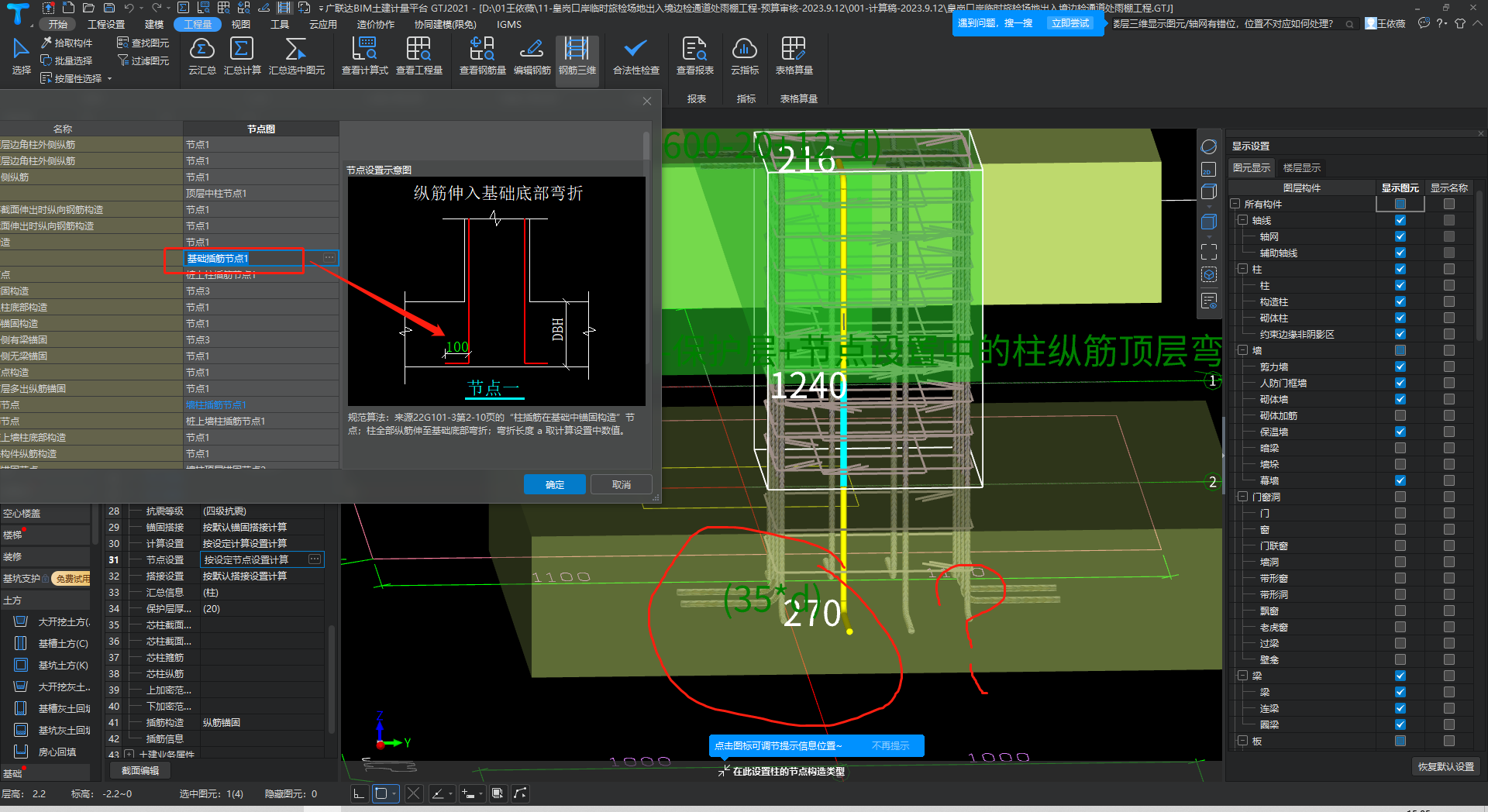1488x812 pixels.
Task: Click 批量选择 batch select tool
Action: pyautogui.click(x=67, y=60)
